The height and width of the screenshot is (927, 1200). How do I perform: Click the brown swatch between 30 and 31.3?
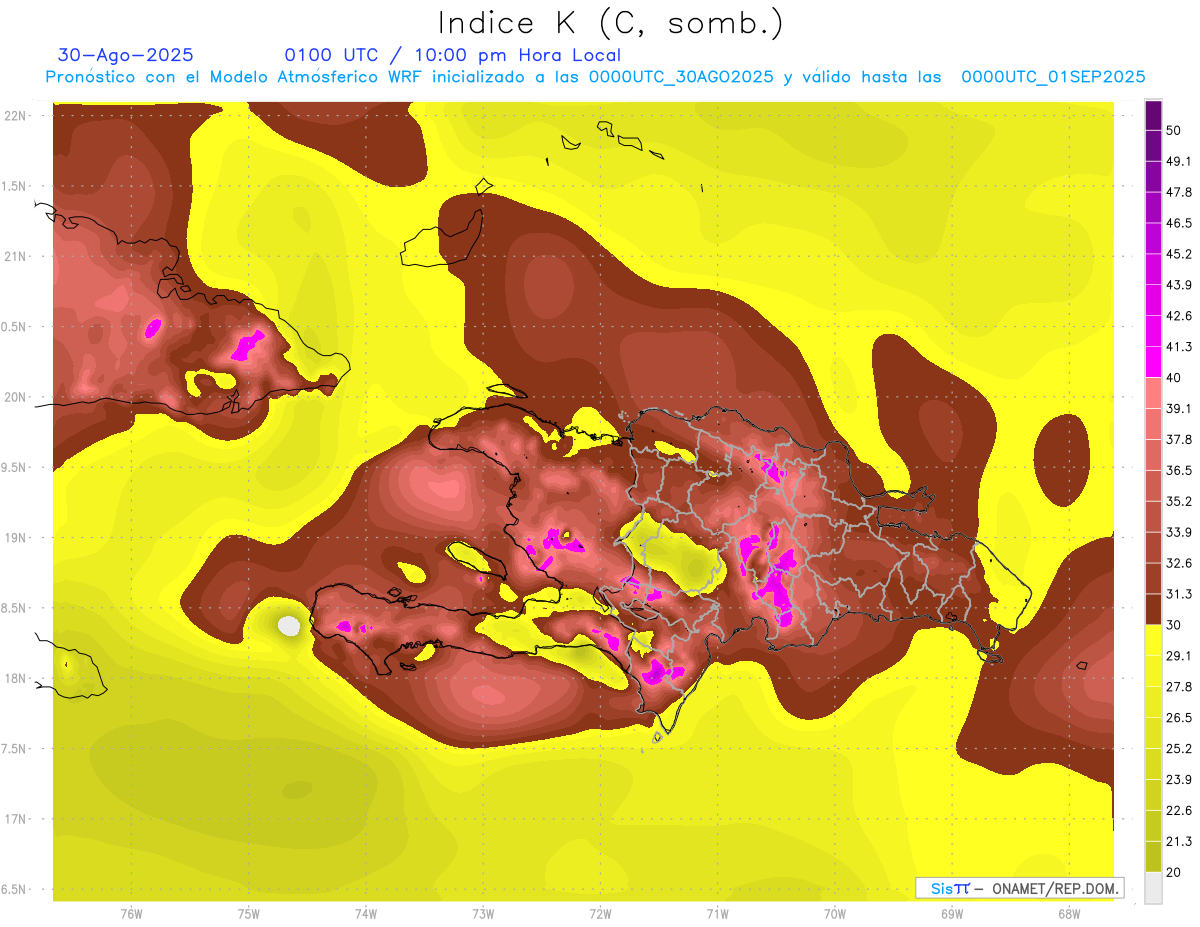coord(1153,609)
